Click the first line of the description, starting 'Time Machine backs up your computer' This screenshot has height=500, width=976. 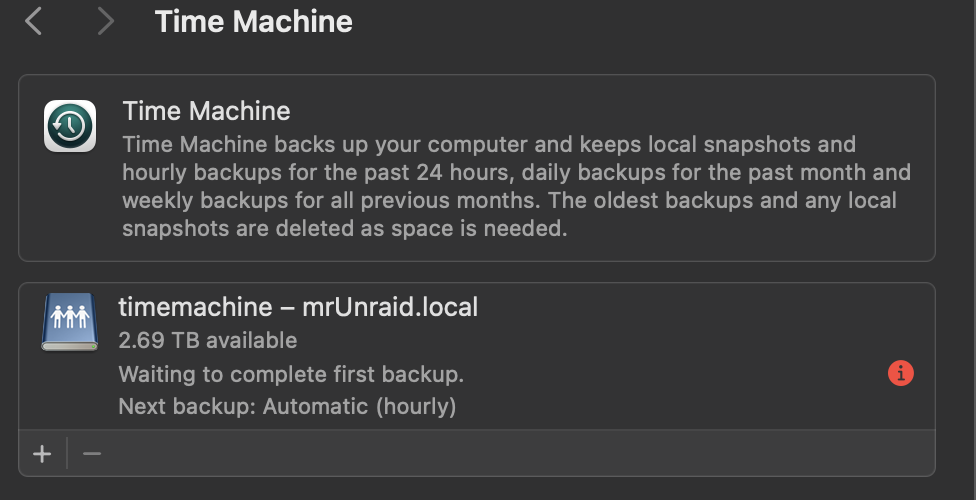tap(489, 144)
